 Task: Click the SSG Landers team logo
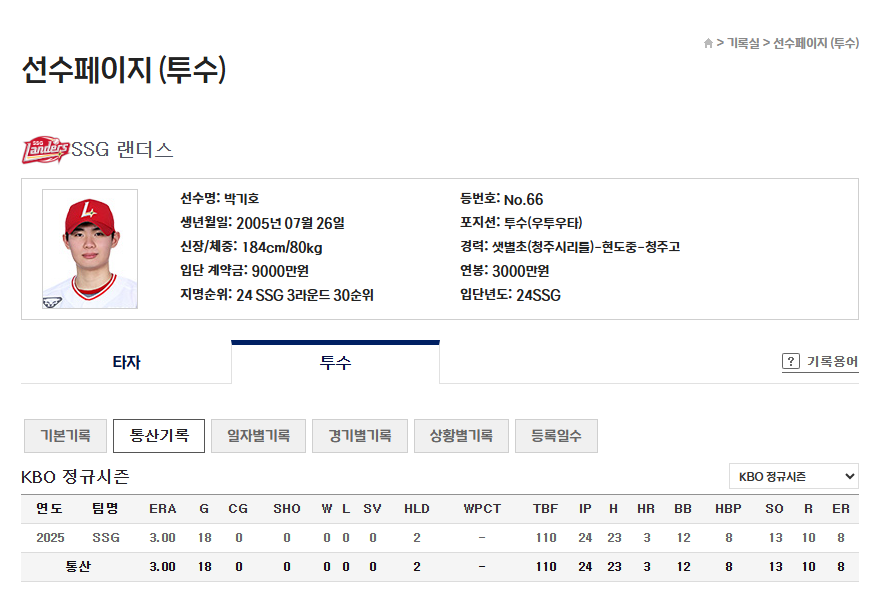[48, 149]
